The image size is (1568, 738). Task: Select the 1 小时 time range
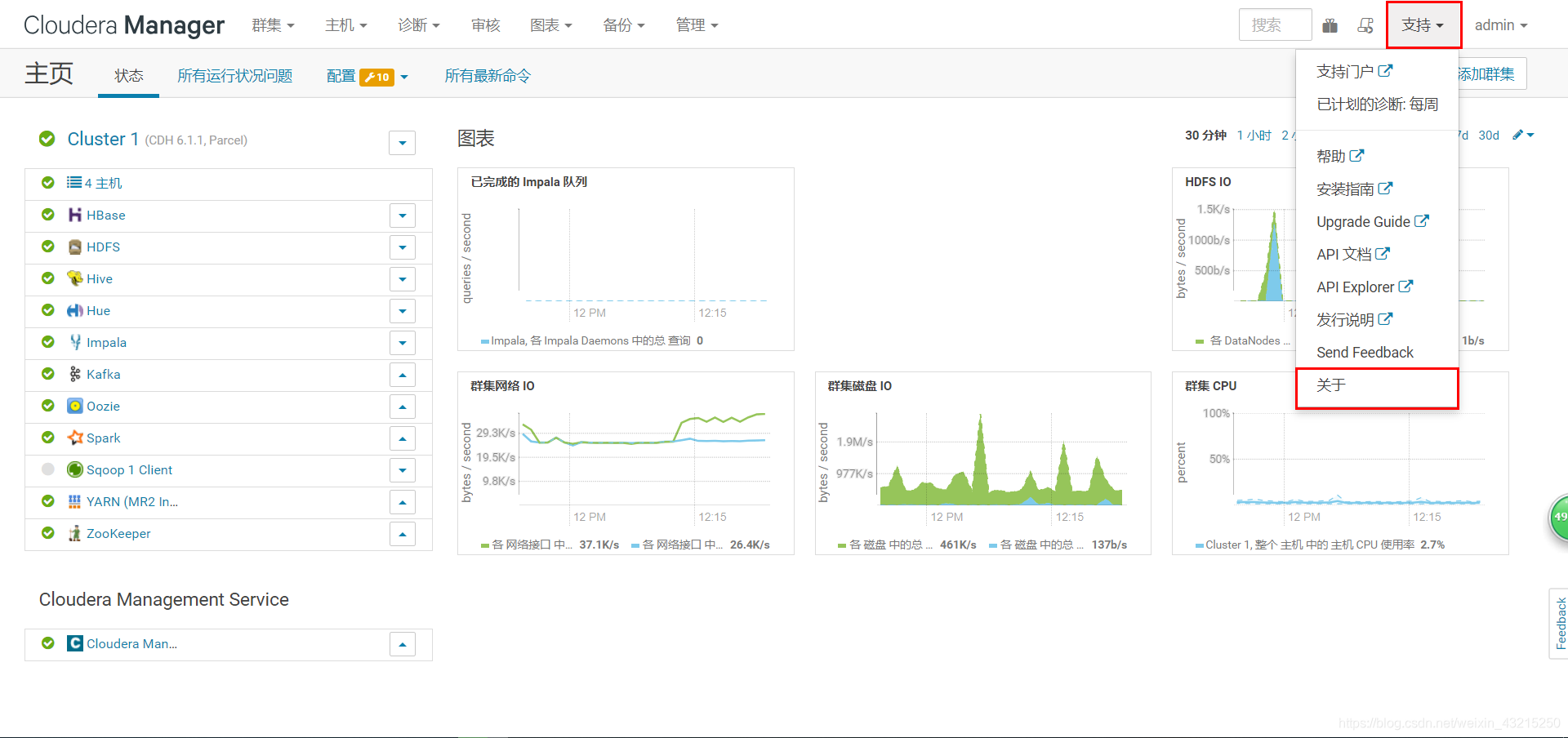tap(1254, 135)
